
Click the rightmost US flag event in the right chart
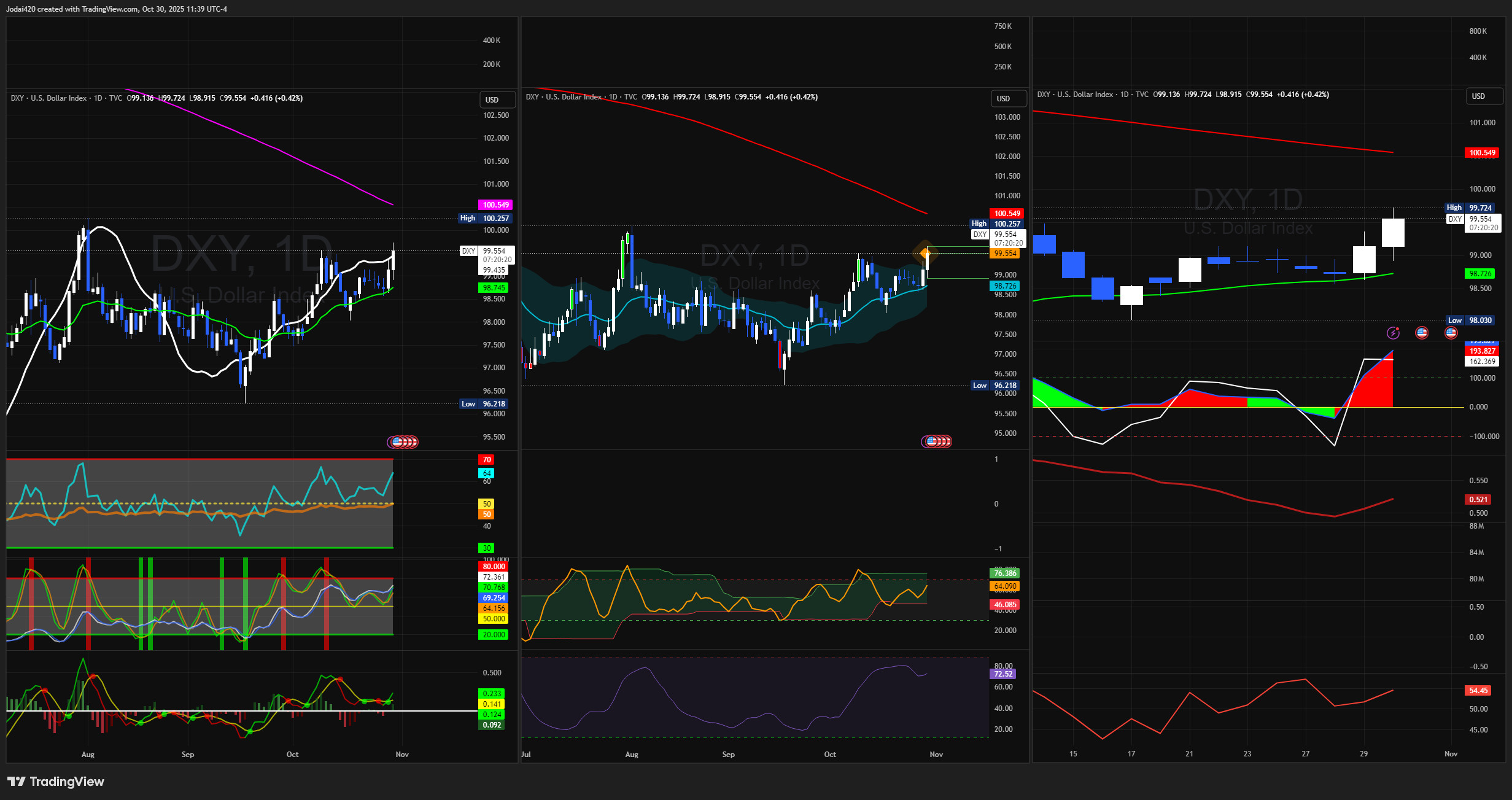(x=1451, y=333)
